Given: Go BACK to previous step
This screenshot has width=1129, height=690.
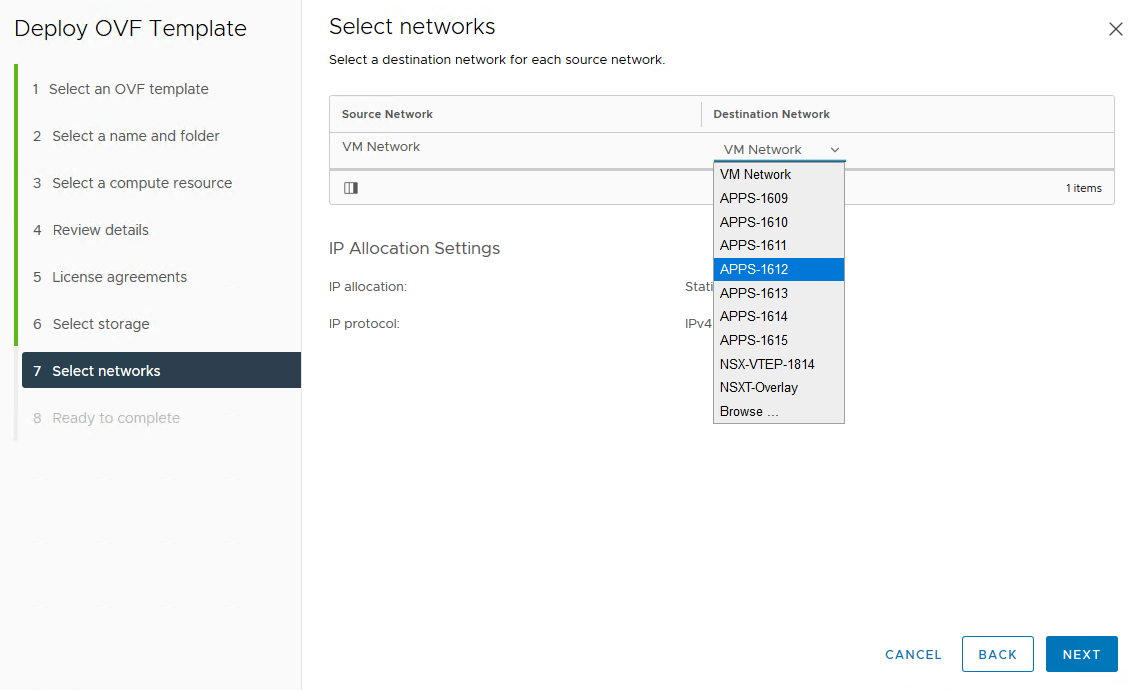Looking at the screenshot, I should pyautogui.click(x=997, y=654).
